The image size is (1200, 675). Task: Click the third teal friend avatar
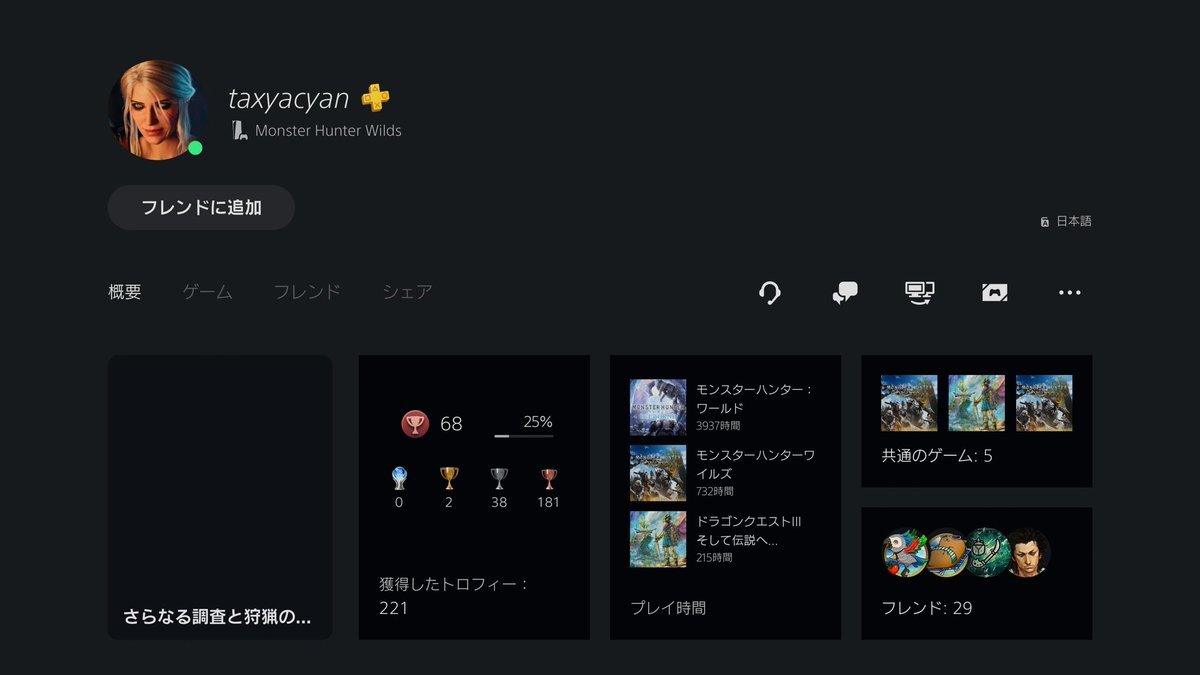pyautogui.click(x=986, y=553)
